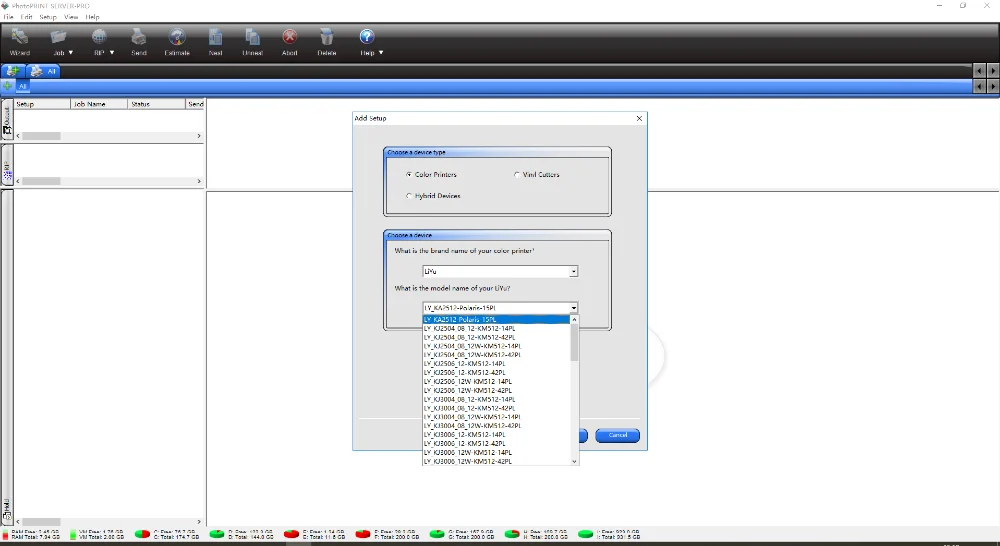This screenshot has width=1000, height=546.
Task: Click the RIP globe icon
Action: 99,37
